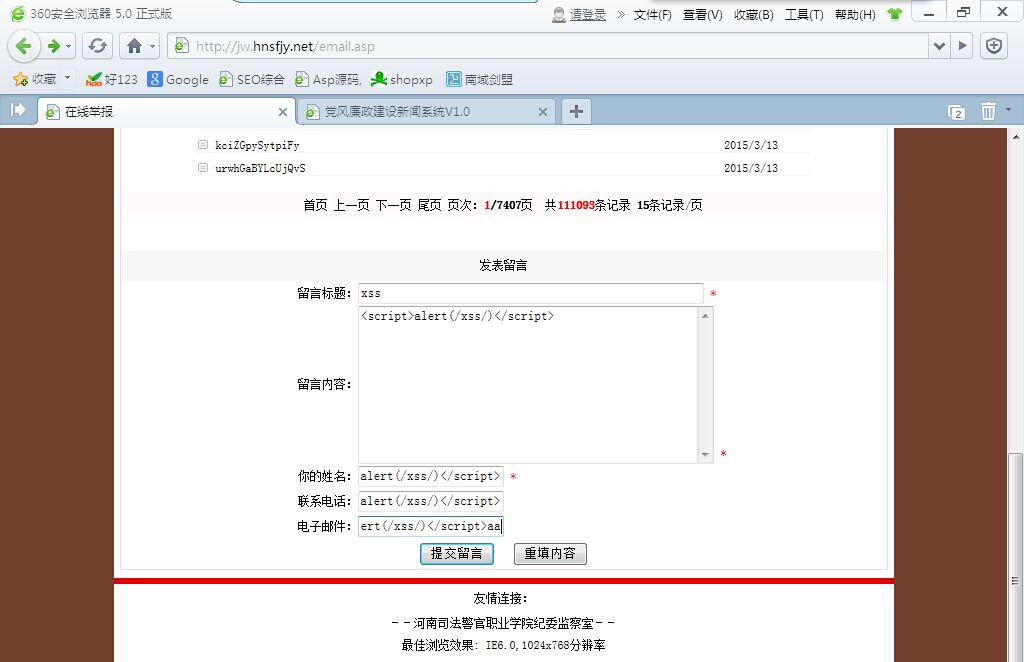1024x662 pixels.
Task: Click the go arrow beside the address bar
Action: click(962, 46)
